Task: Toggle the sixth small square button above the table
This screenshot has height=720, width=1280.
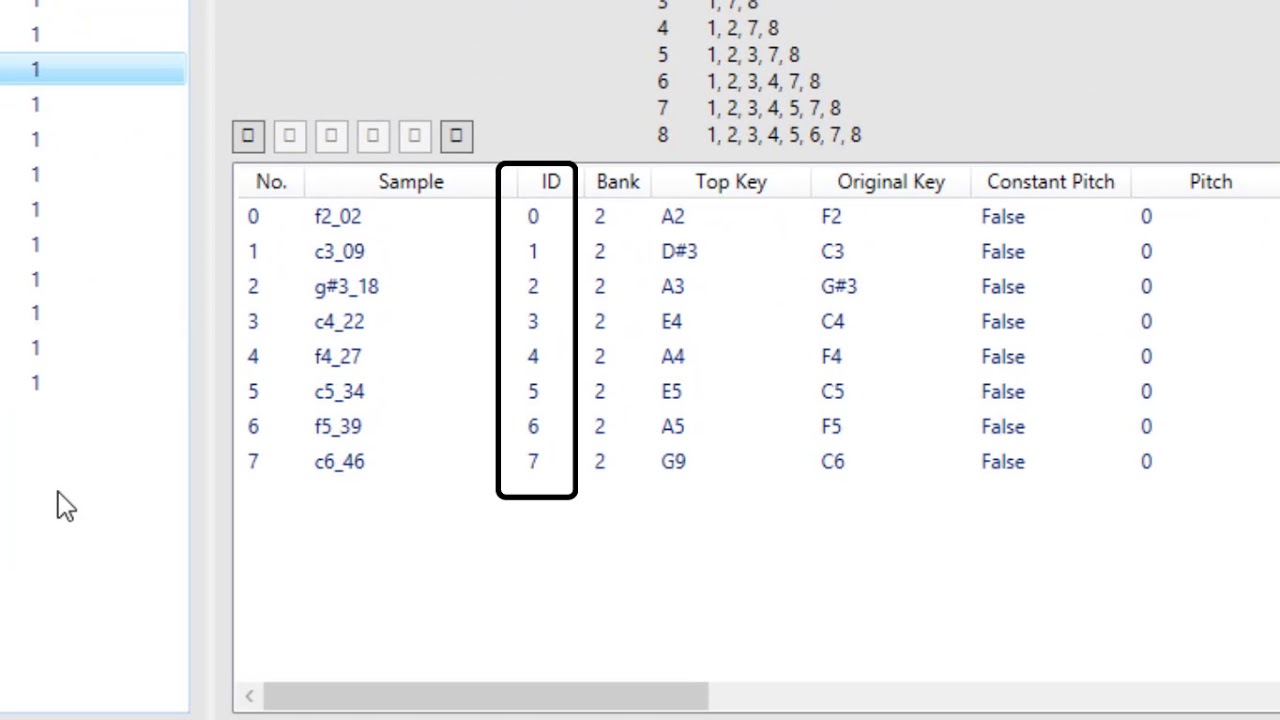Action: pyautogui.click(x=456, y=135)
